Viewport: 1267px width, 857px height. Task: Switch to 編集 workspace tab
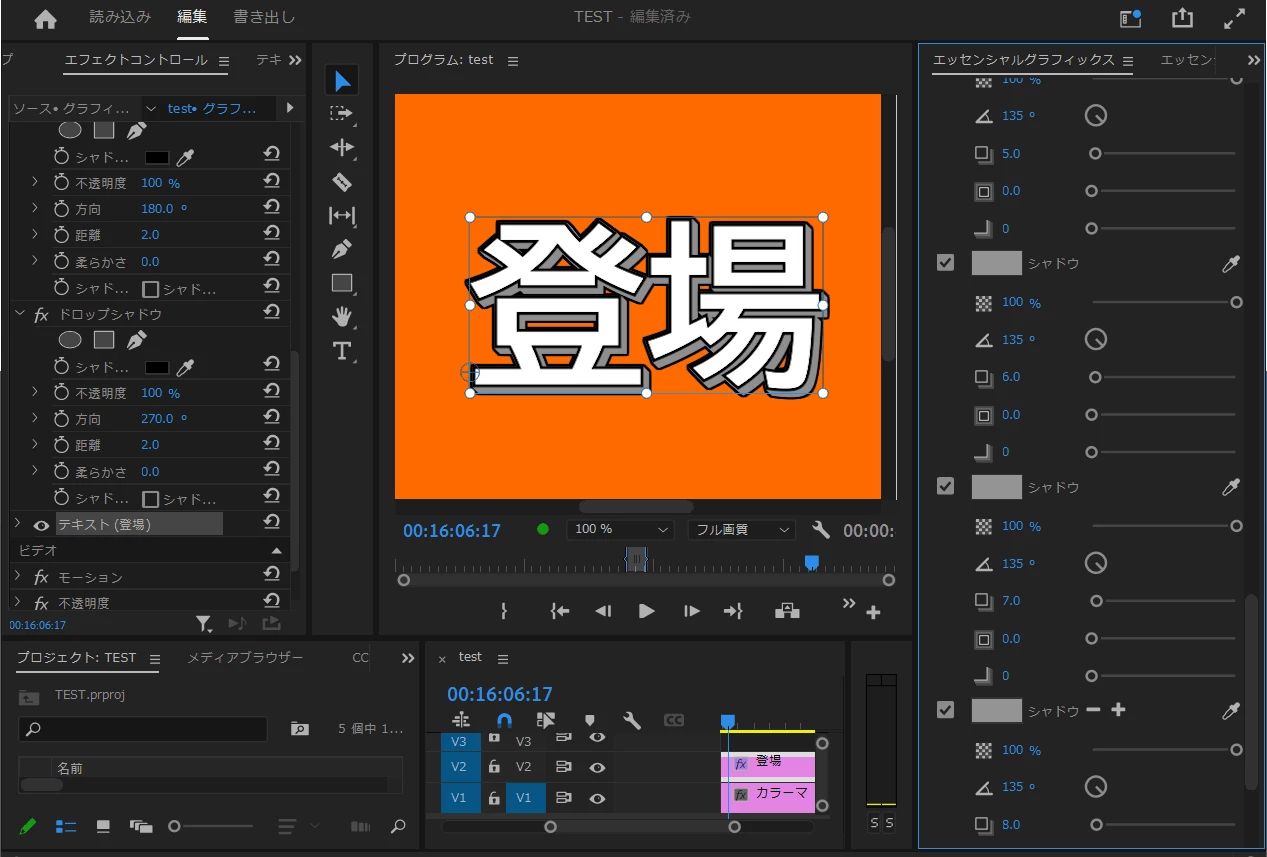[192, 17]
